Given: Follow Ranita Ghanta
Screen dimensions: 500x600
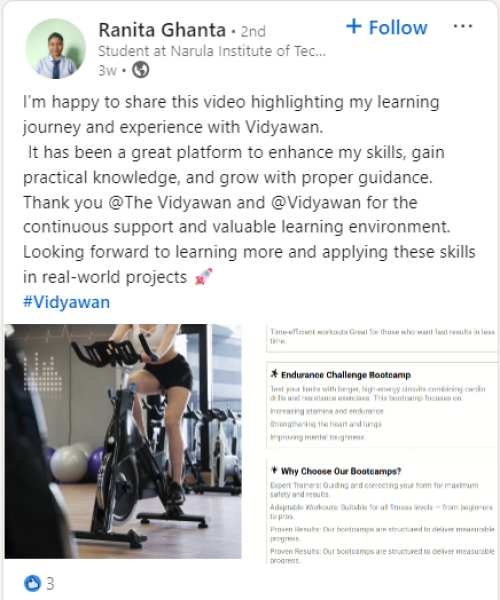Looking at the screenshot, I should [386, 28].
